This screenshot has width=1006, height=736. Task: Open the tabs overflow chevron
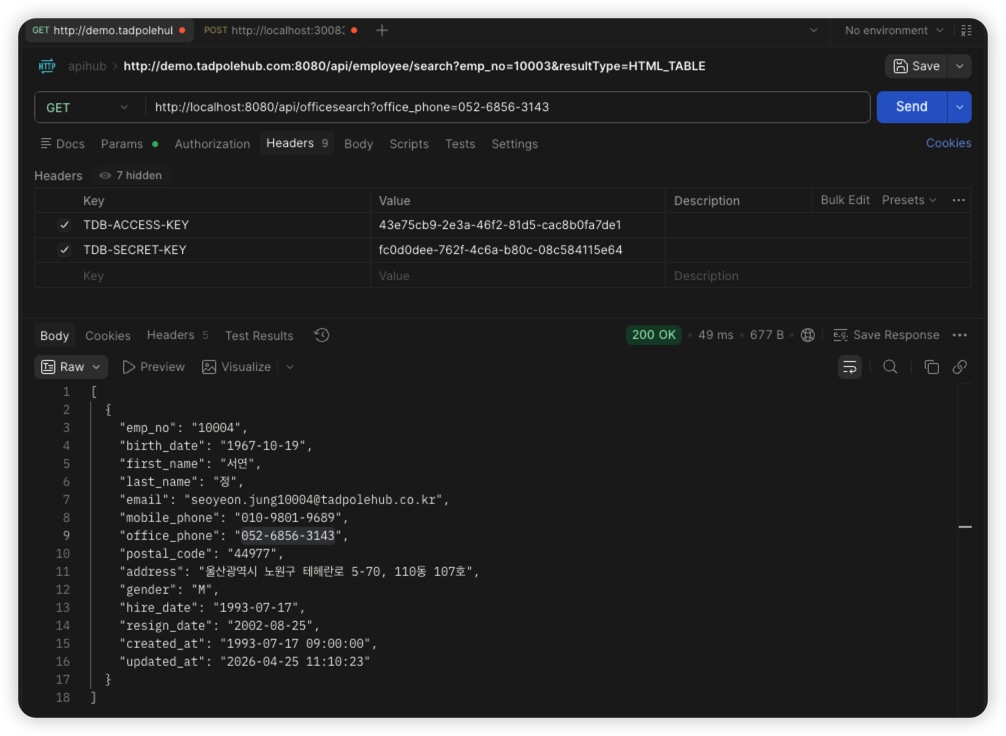tap(814, 30)
